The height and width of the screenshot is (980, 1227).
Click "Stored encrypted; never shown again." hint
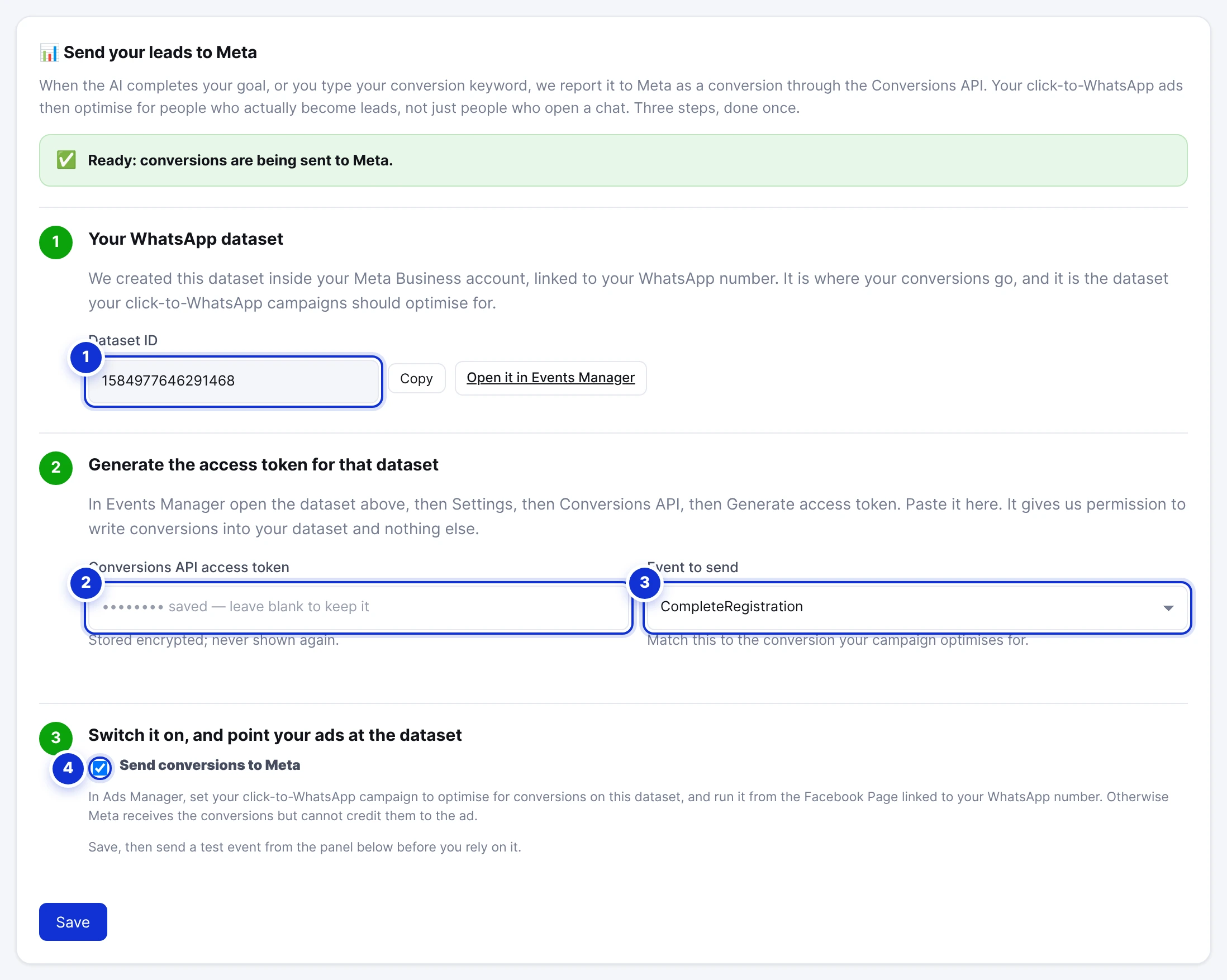tap(213, 640)
